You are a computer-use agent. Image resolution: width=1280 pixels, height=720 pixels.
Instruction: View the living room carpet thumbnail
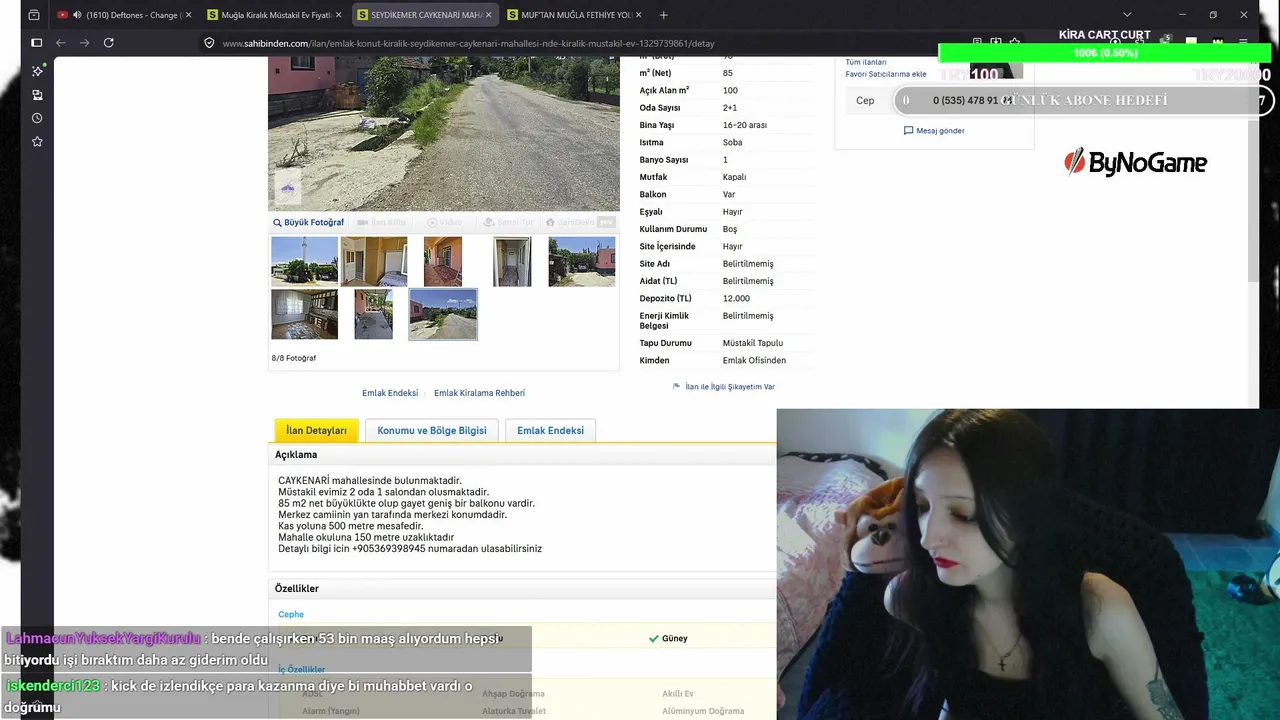coord(305,314)
